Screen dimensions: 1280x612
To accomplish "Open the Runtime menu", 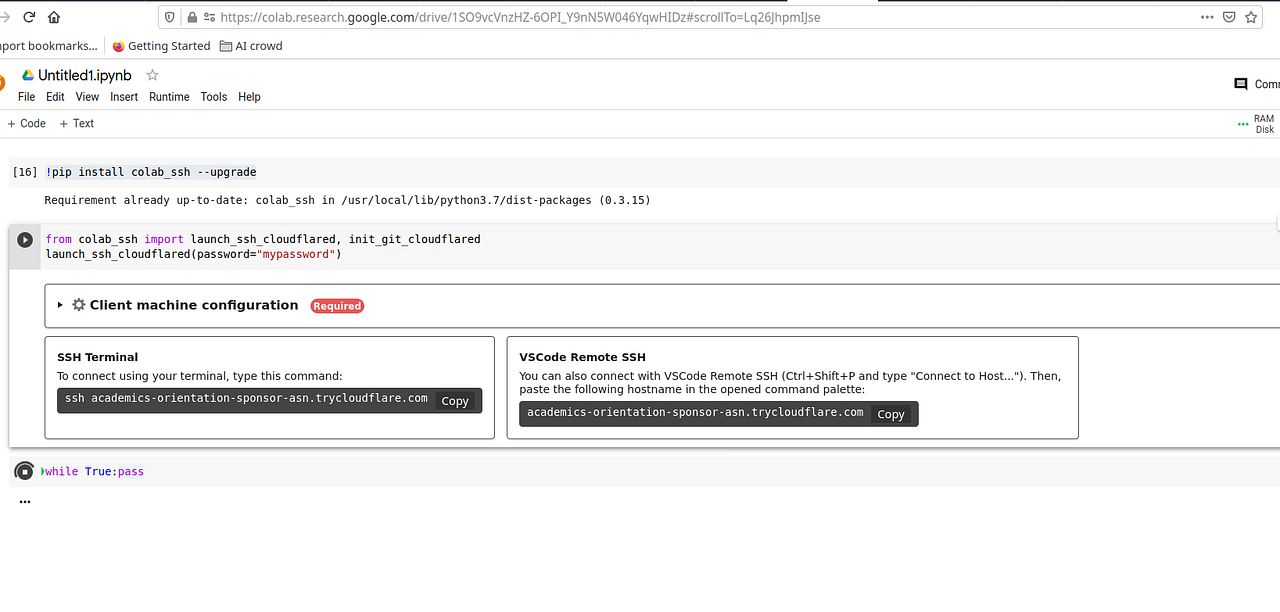I will pos(169,97).
